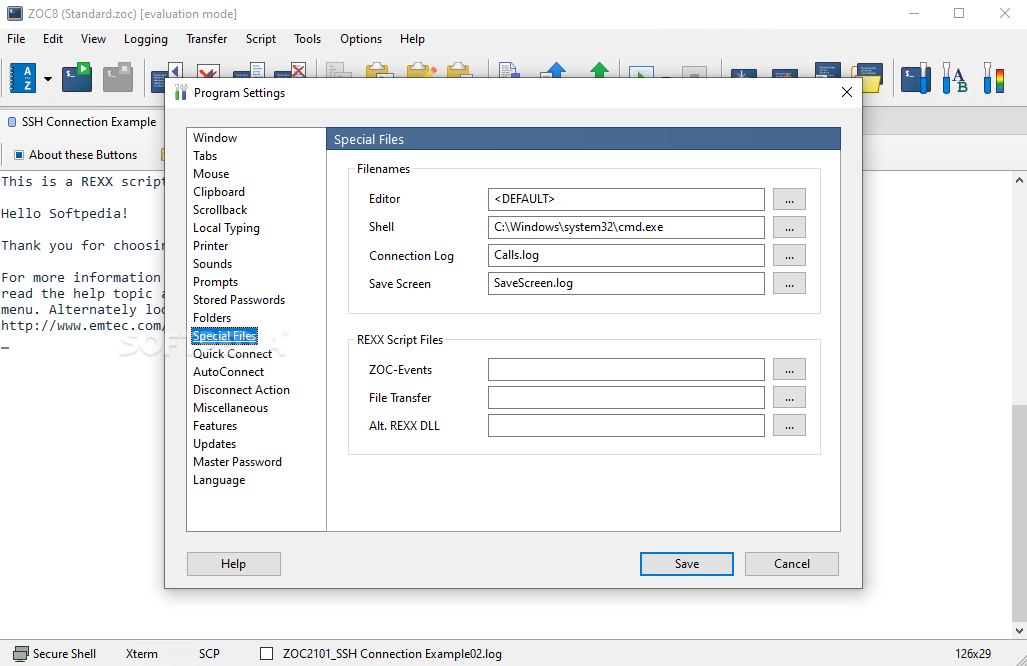The height and width of the screenshot is (666, 1027).
Task: Click the green upward arrow toolbar icon
Action: [x=599, y=70]
